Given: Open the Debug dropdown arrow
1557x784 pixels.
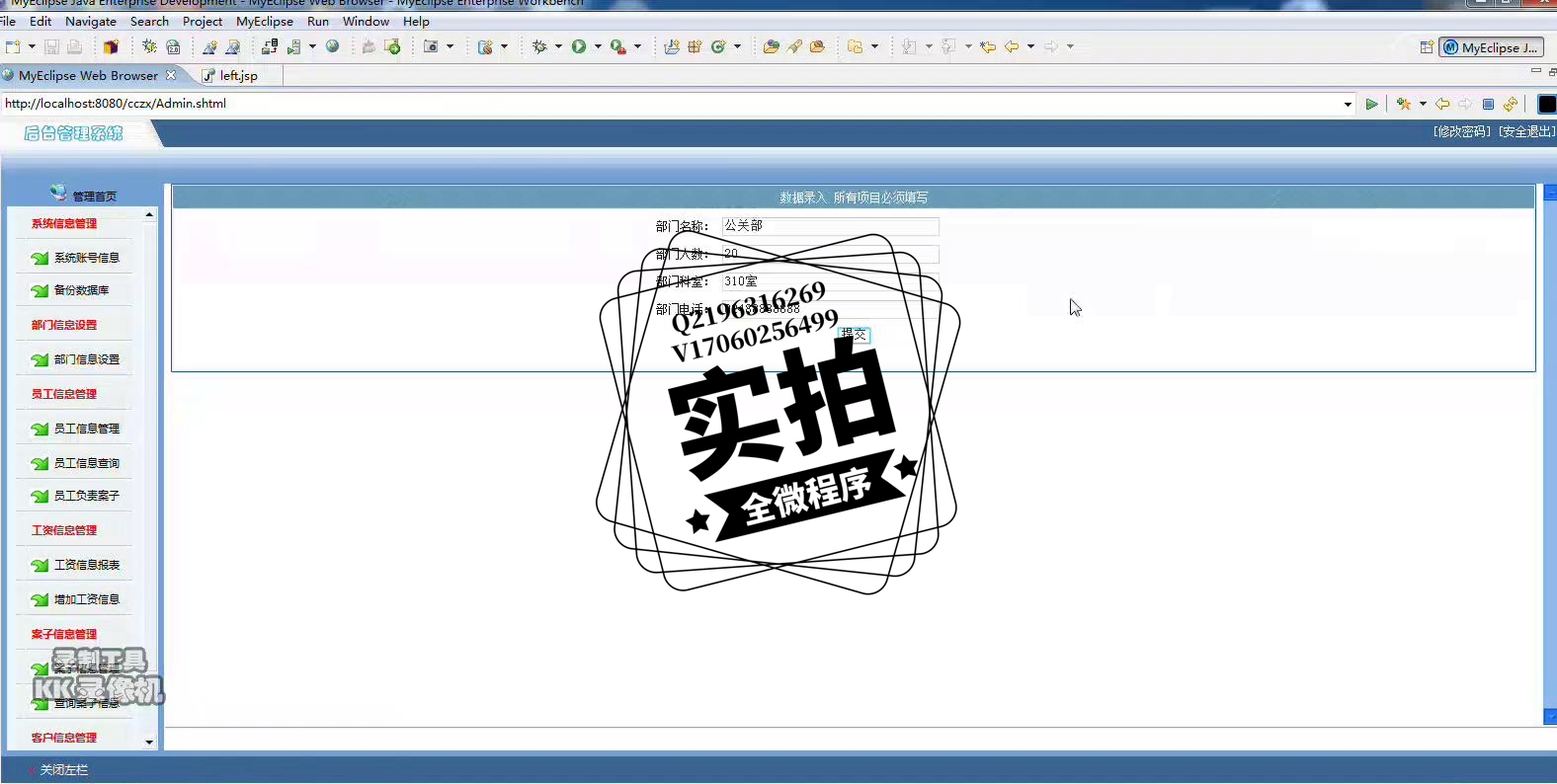Looking at the screenshot, I should point(558,46).
